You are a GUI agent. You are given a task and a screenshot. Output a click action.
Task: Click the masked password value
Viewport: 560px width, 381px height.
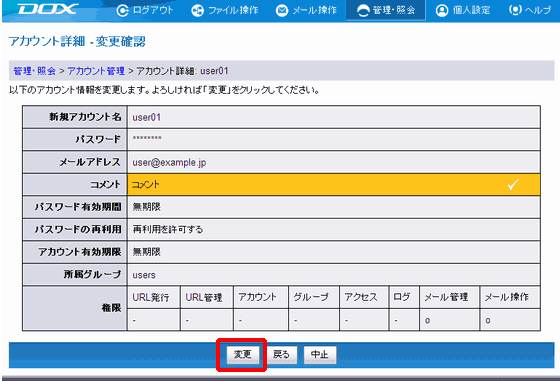coord(147,139)
